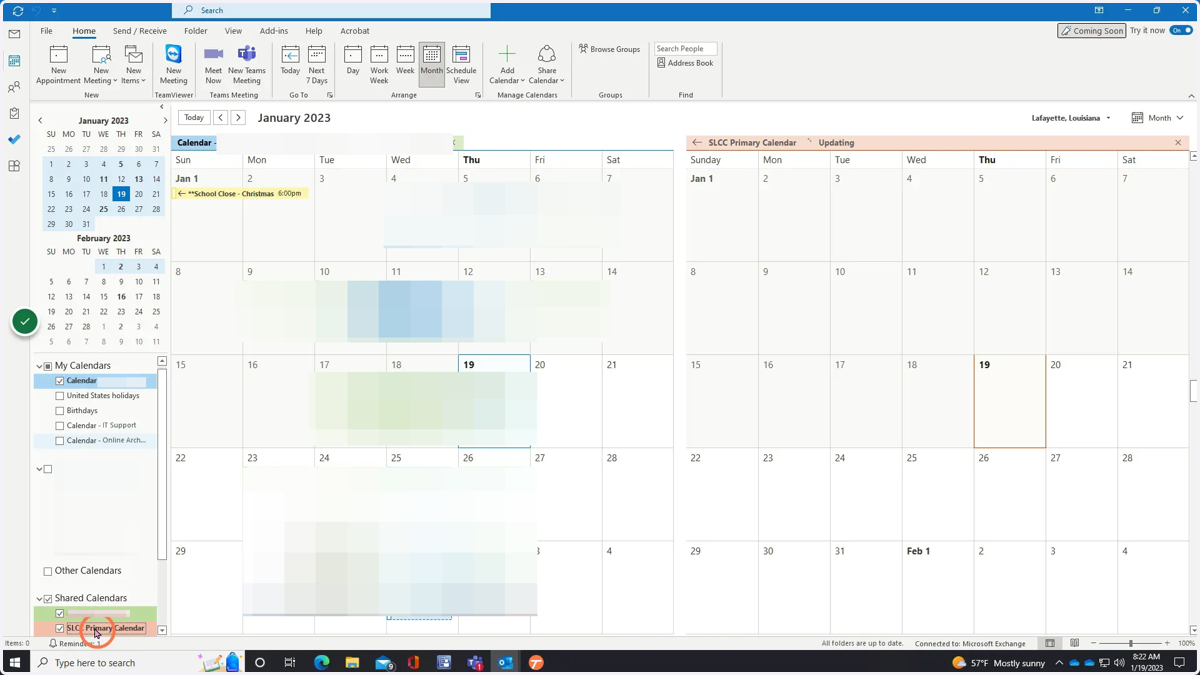Screen dimensions: 1200x675
Task: Open the Send / Receive tab
Action: click(x=140, y=31)
